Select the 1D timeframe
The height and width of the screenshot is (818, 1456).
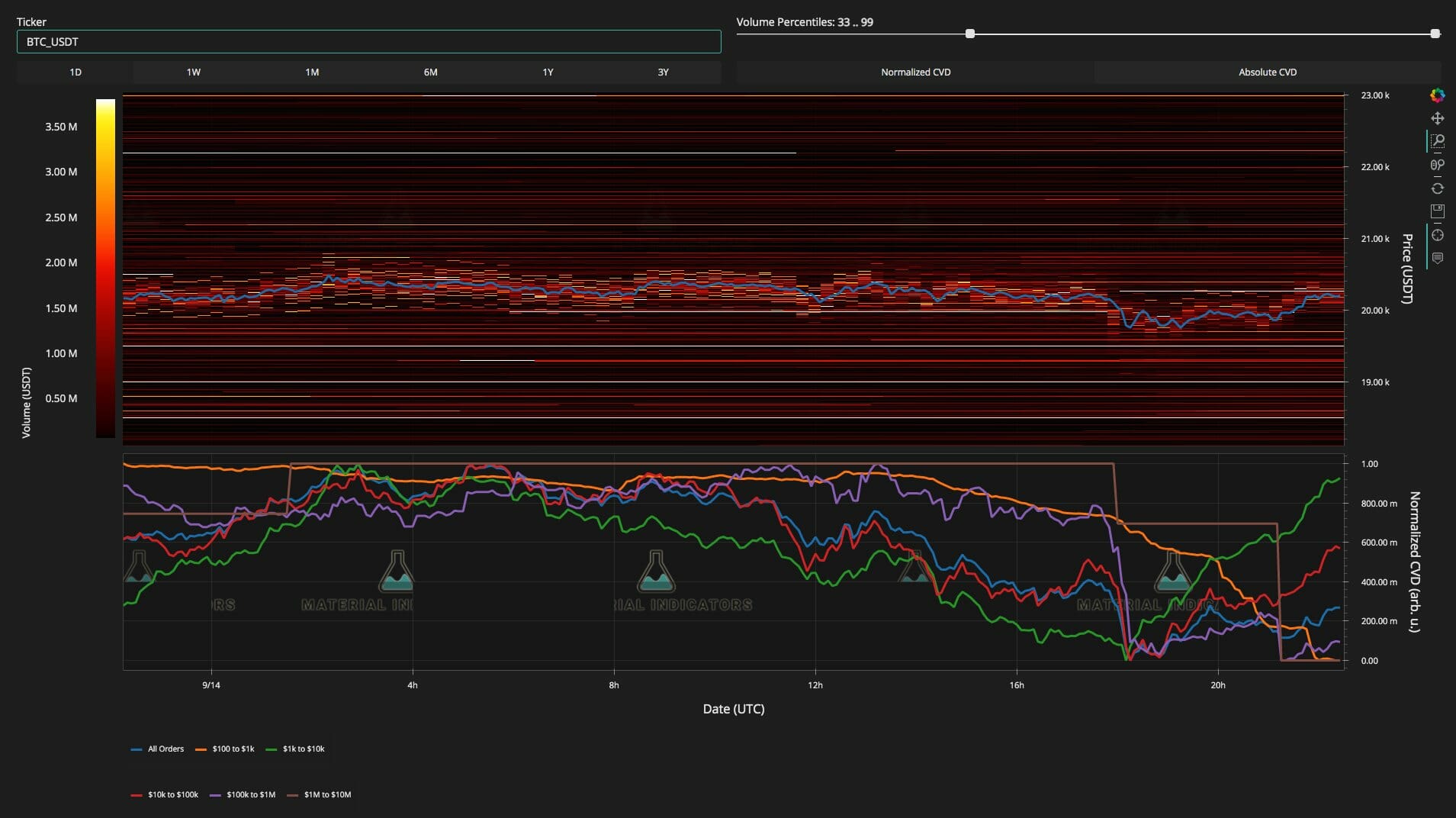[76, 72]
